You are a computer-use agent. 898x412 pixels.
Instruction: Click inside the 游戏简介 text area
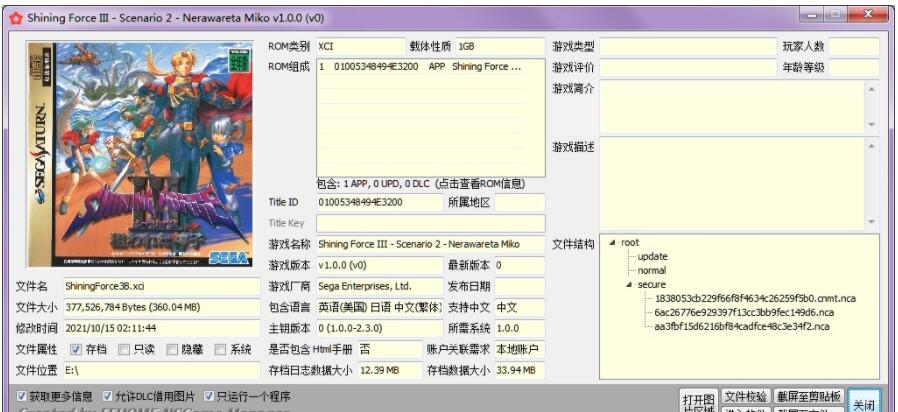point(732,107)
